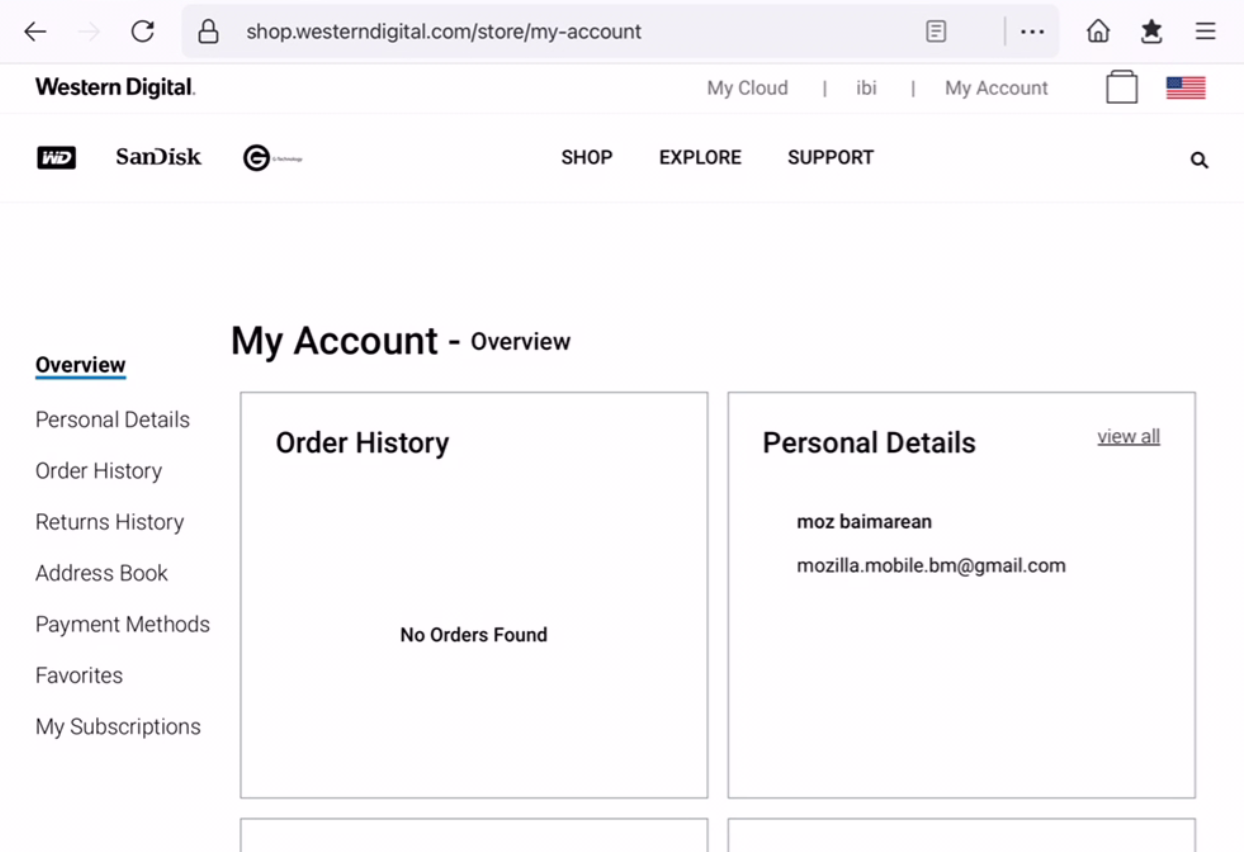
Task: Open Order History from sidebar
Action: (x=98, y=471)
